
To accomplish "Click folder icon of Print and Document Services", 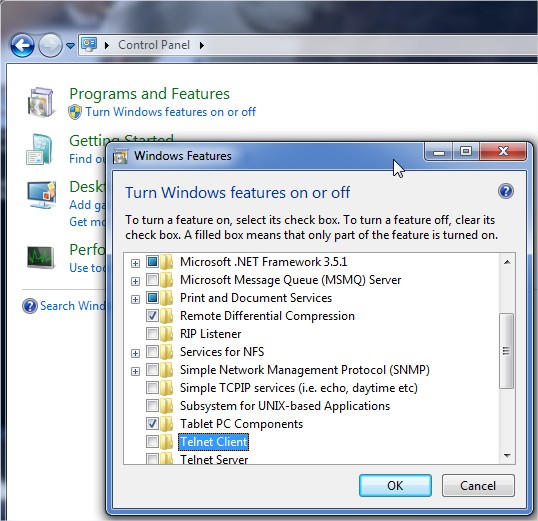I will pyautogui.click(x=167, y=298).
